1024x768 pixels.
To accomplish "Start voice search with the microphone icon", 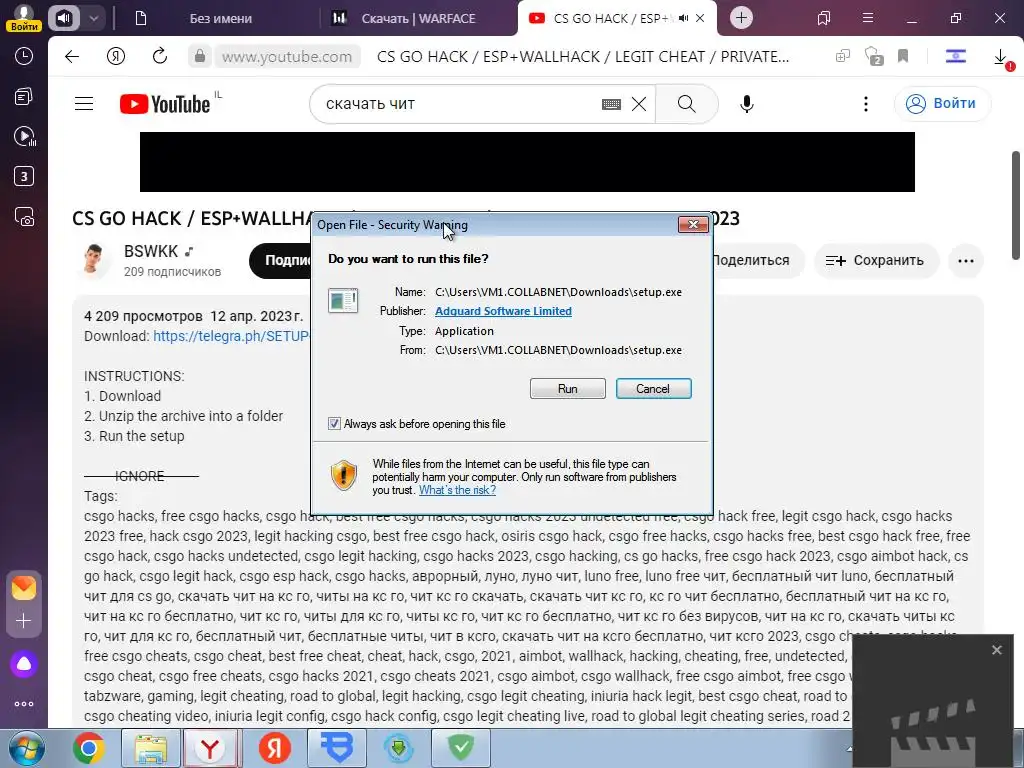I will click(746, 104).
